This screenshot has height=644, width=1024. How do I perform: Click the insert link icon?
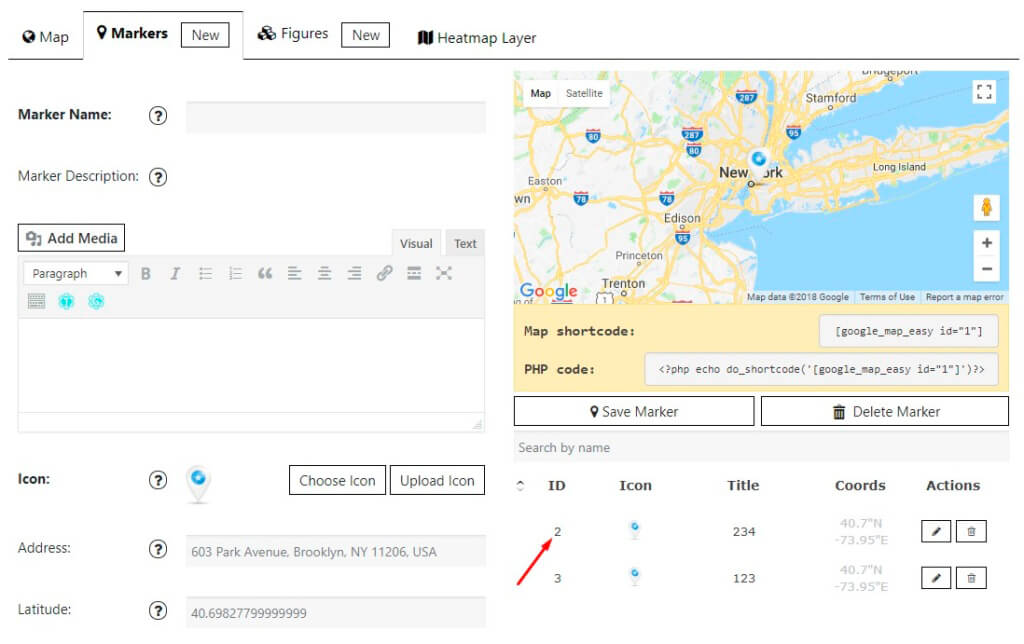(x=385, y=274)
